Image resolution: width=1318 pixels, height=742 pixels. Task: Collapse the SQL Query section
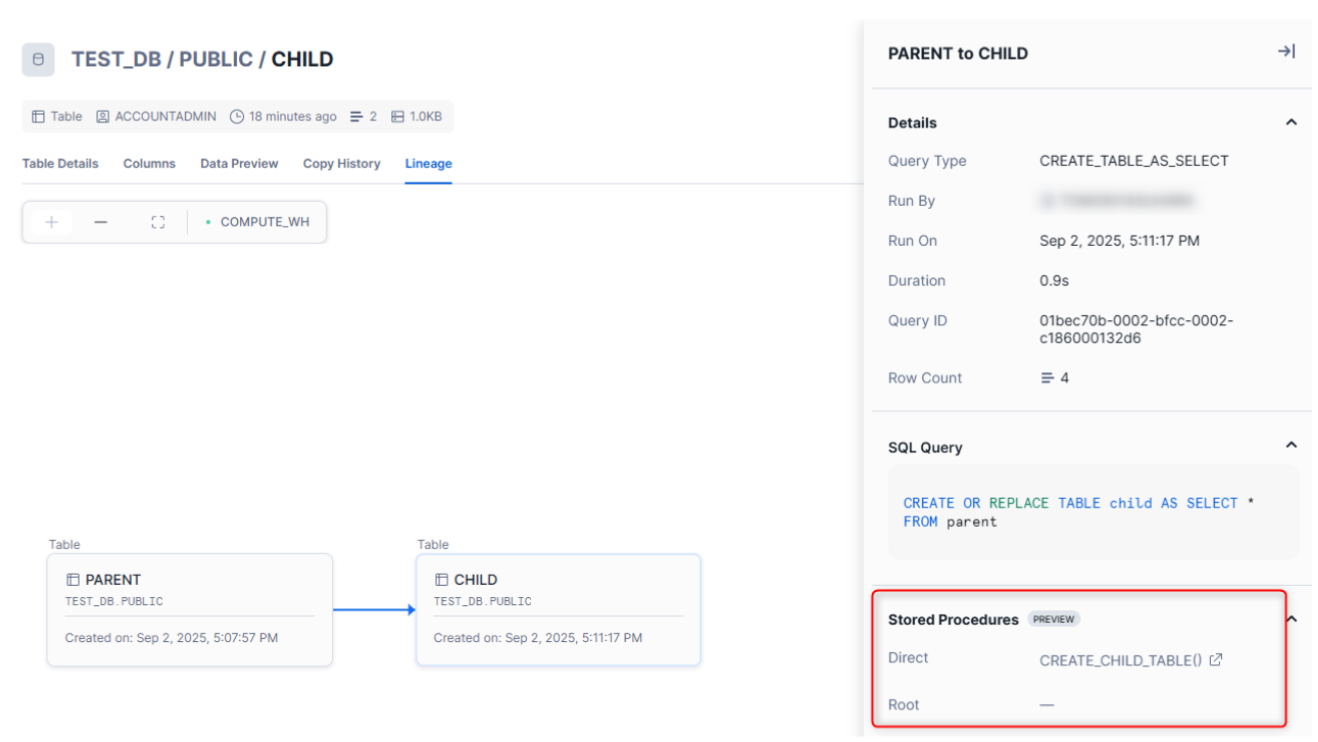1291,445
